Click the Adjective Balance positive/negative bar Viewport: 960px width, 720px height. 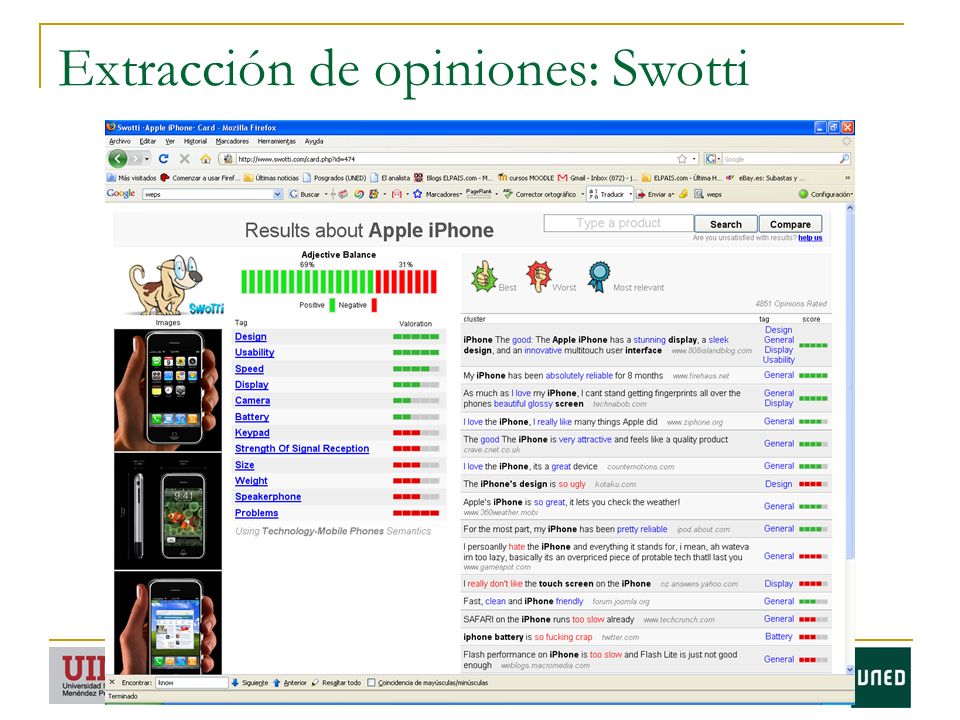[339, 282]
